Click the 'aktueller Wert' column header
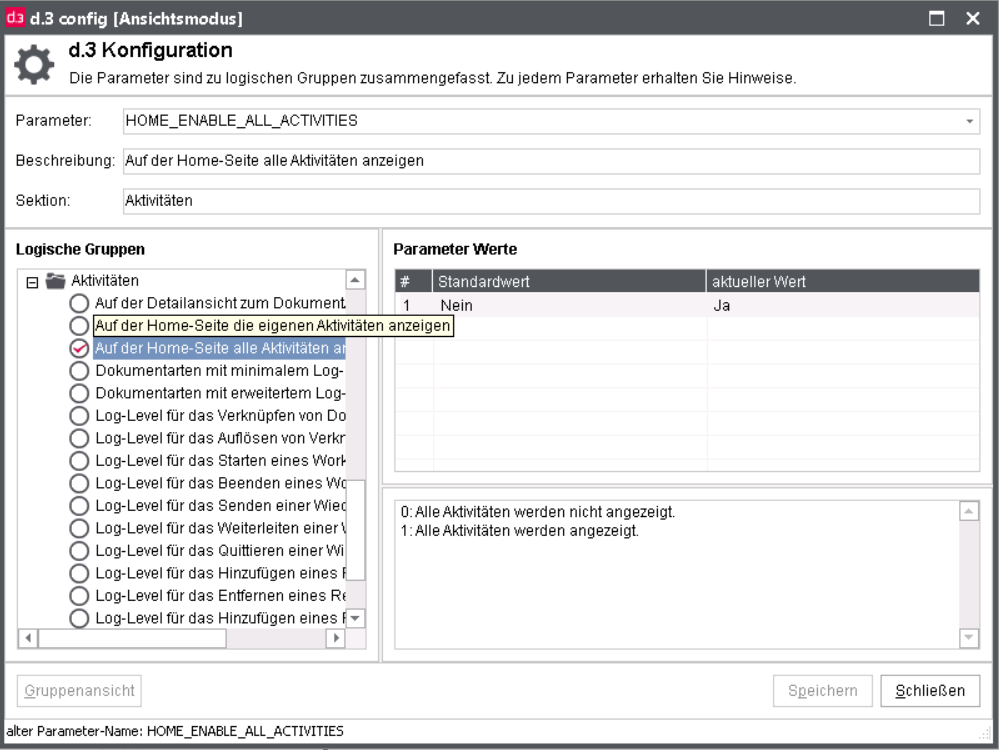The image size is (999, 750). [842, 282]
